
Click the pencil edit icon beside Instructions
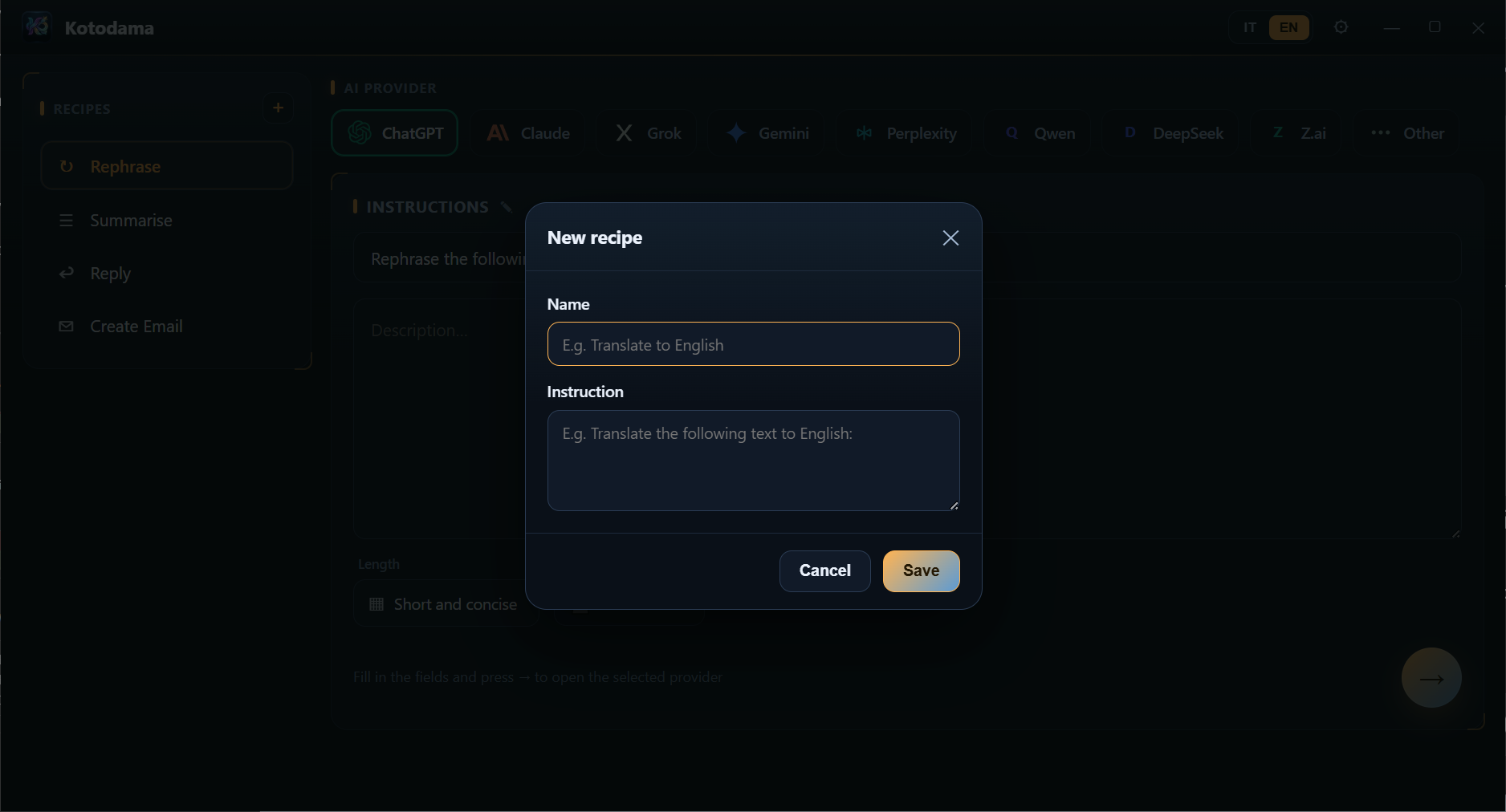(x=506, y=207)
